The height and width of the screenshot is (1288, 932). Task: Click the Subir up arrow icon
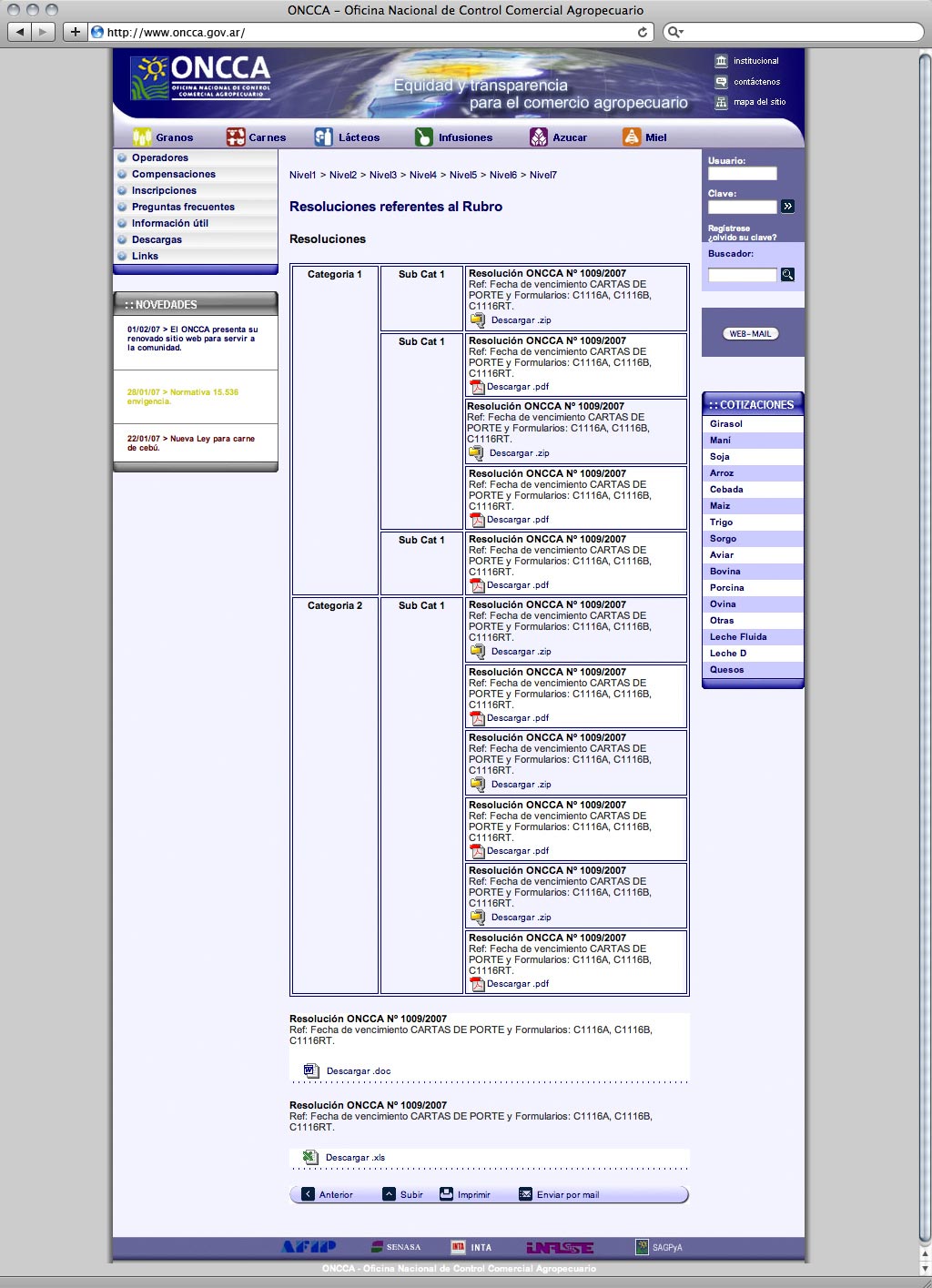pyautogui.click(x=389, y=1194)
